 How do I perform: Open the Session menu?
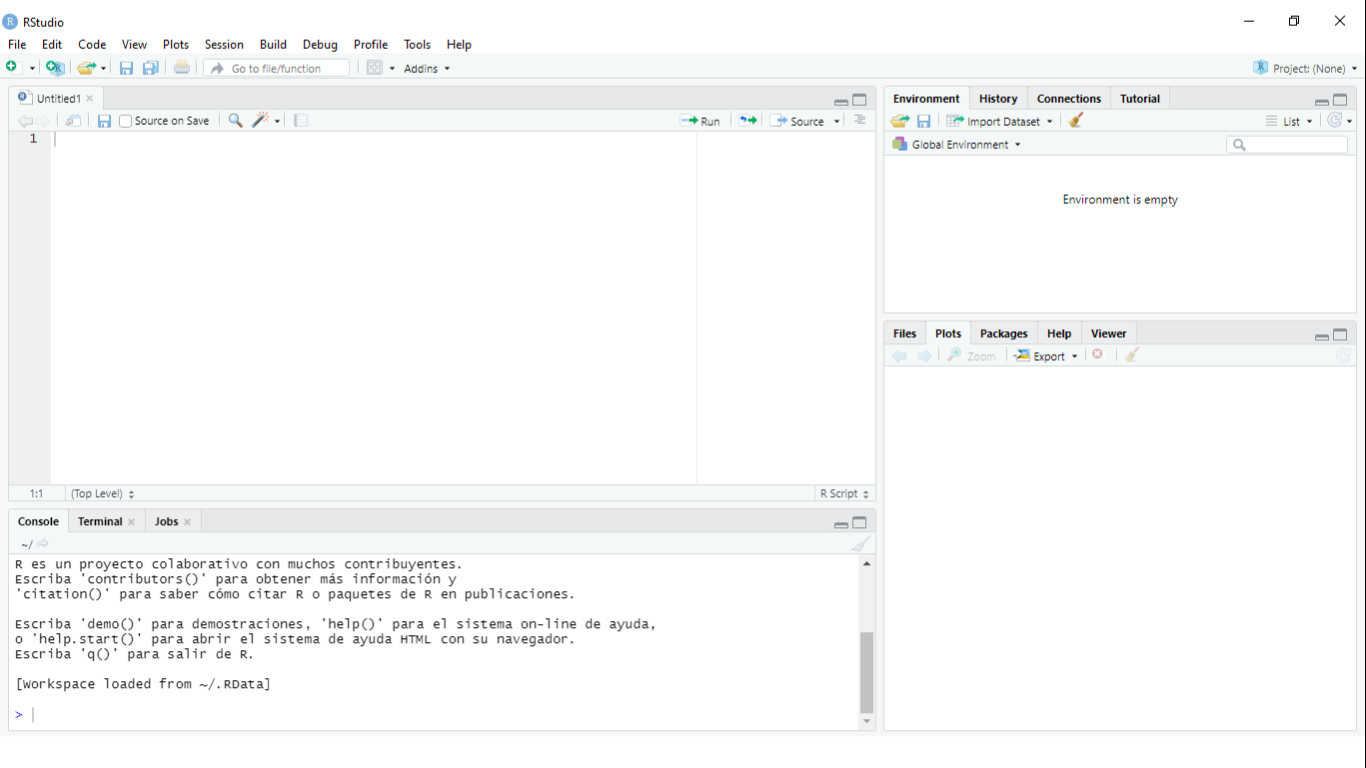tap(224, 44)
